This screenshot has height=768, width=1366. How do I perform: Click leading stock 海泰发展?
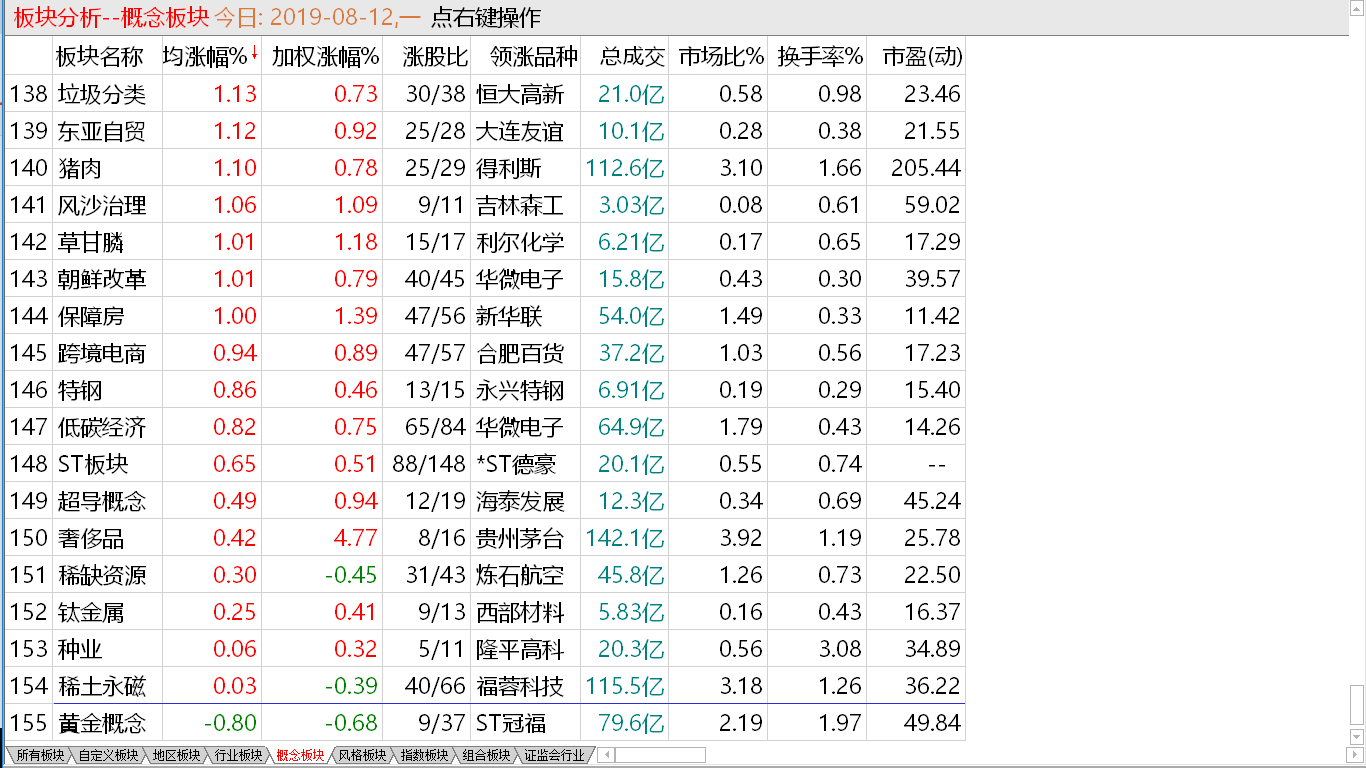(520, 501)
